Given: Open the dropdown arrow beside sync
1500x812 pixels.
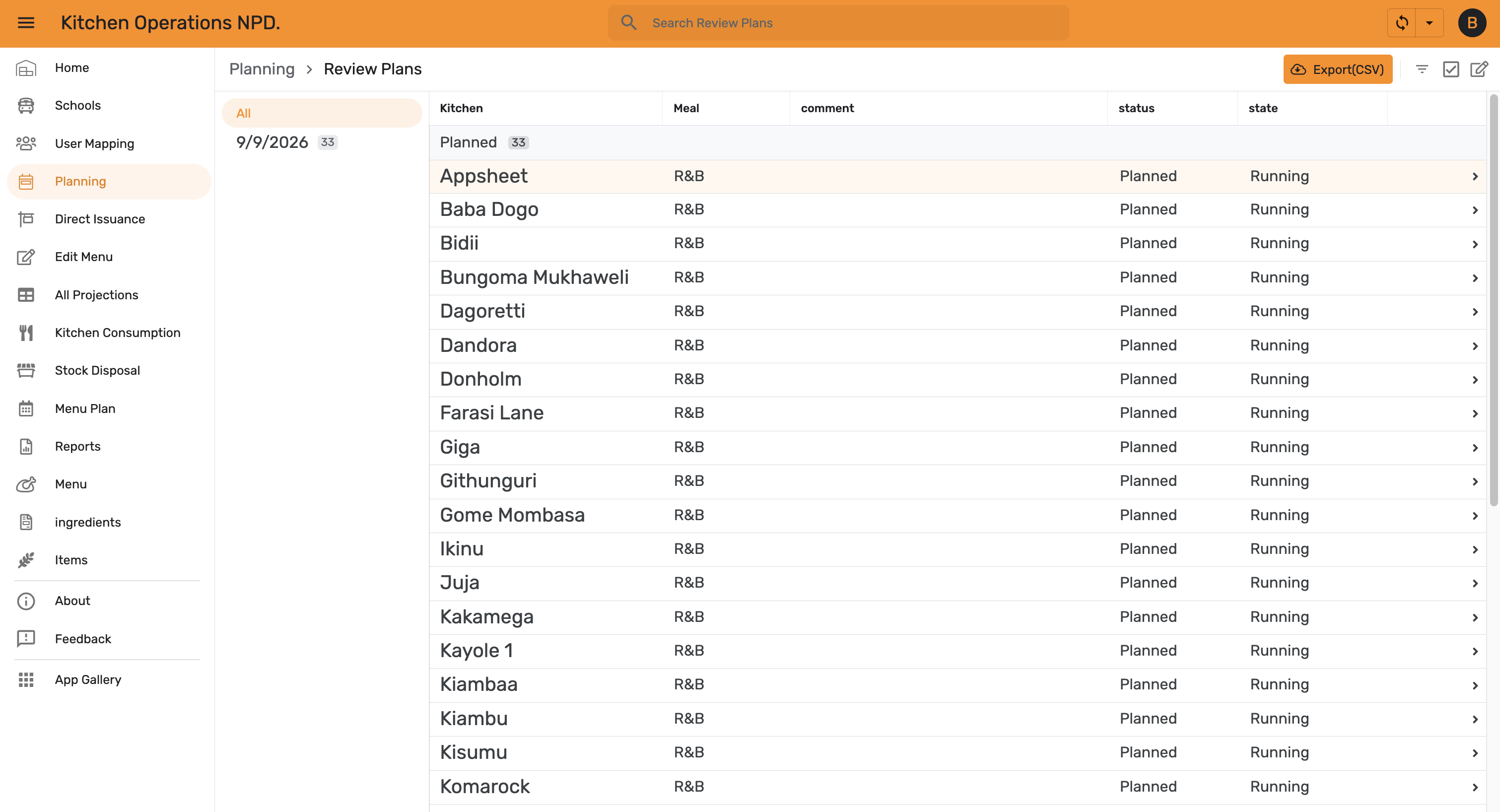Looking at the screenshot, I should coord(1429,23).
